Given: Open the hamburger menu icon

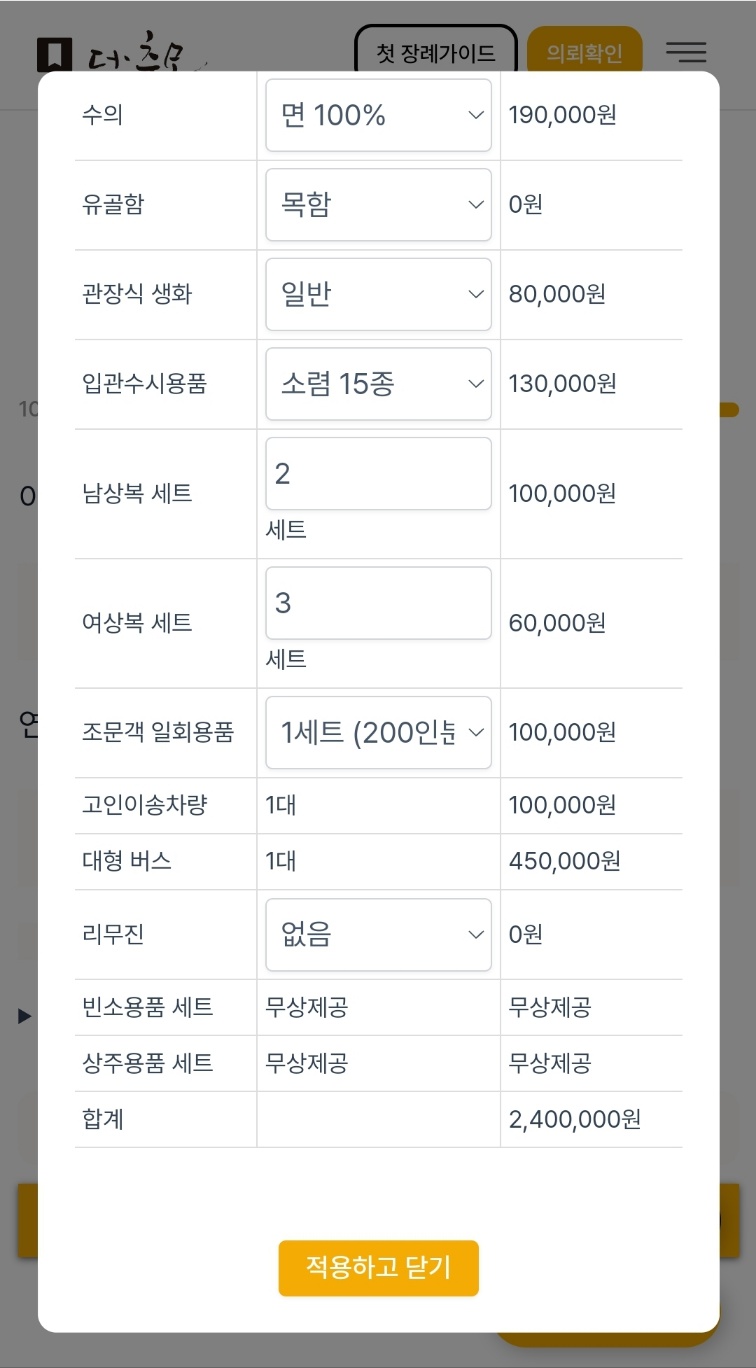Looking at the screenshot, I should pyautogui.click(x=686, y=52).
